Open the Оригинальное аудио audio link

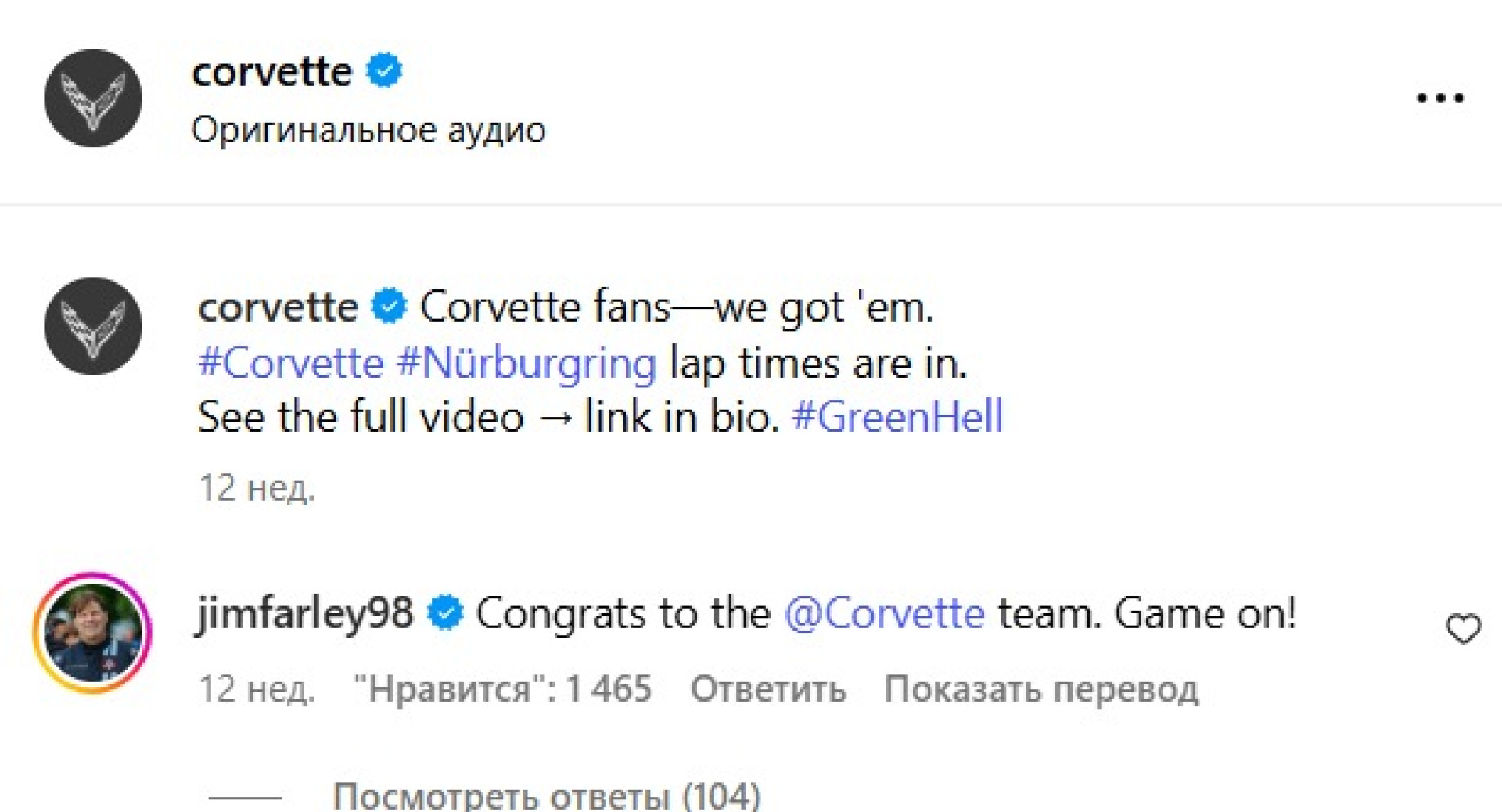click(x=368, y=130)
